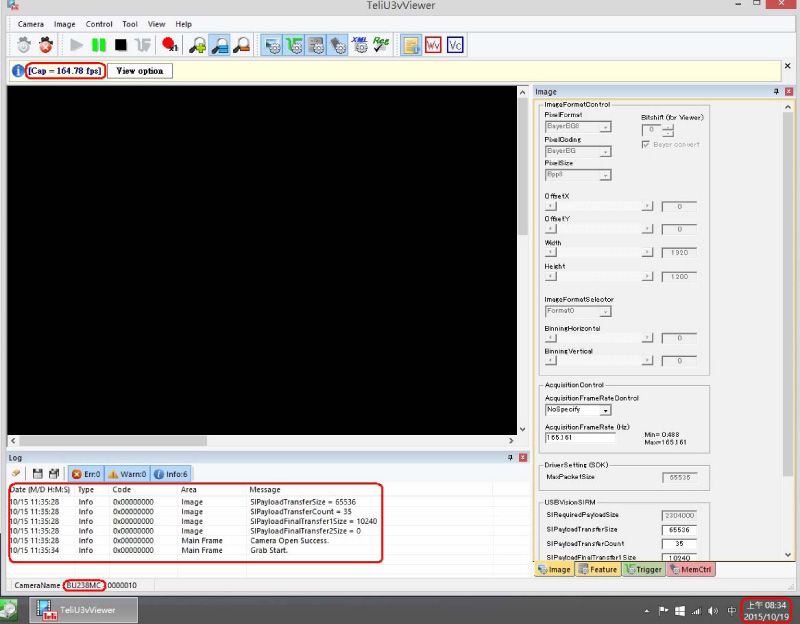Click the AcquisitionFrameRate input field

point(579,438)
